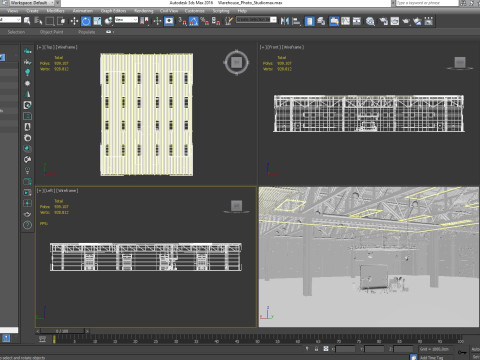480x360 pixels.
Task: Click the Render Production teapot icon
Action: pyautogui.click(x=406, y=21)
